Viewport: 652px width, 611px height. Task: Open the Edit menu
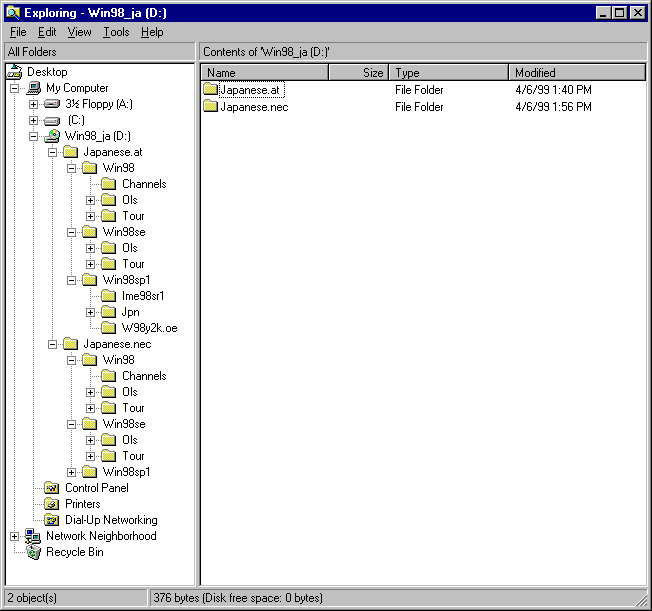click(x=47, y=32)
